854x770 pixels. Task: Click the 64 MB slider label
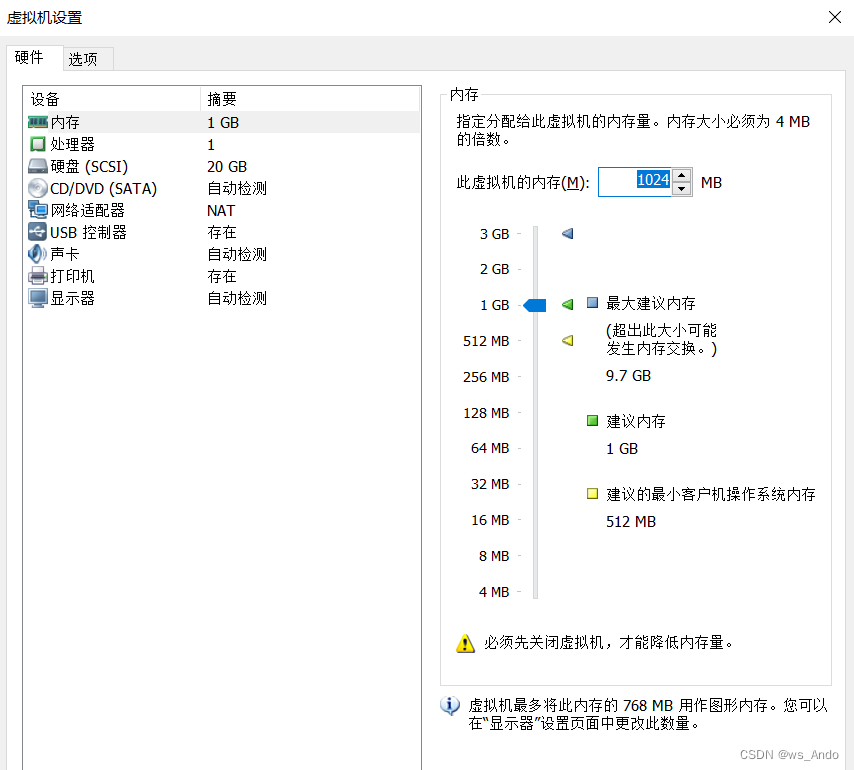(490, 448)
